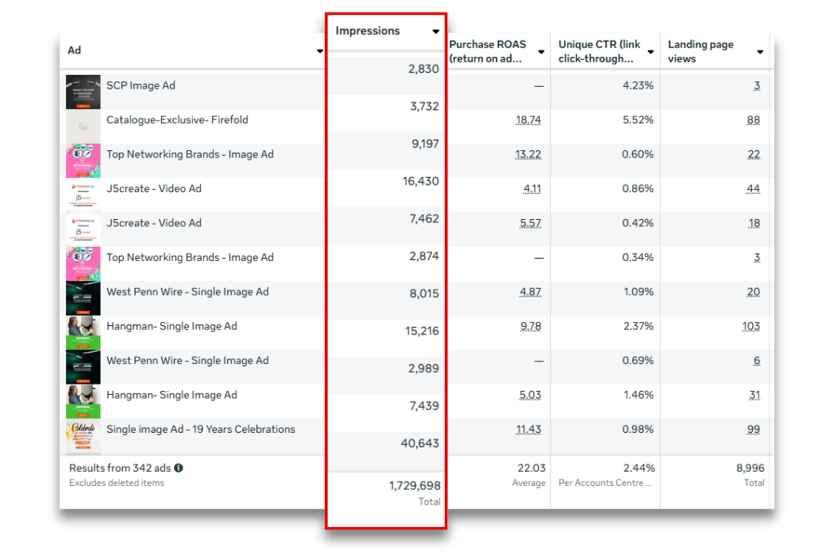Open the Purchase ROAS column dropdown

(x=541, y=52)
